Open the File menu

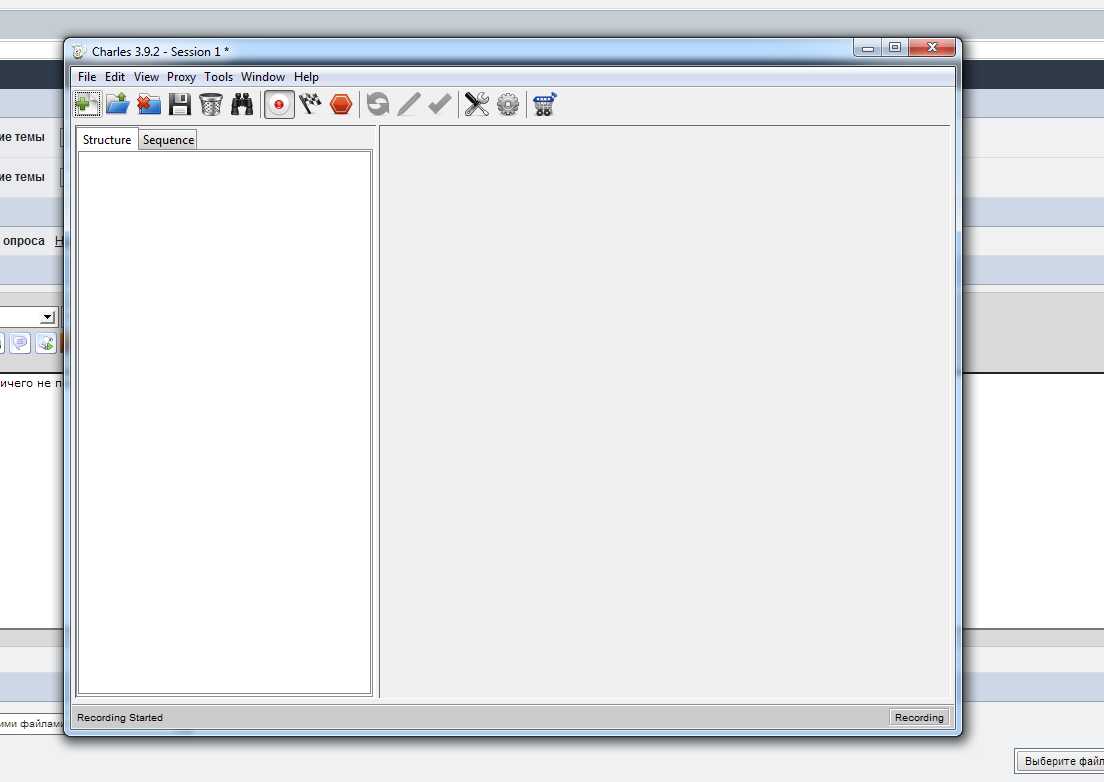pyautogui.click(x=87, y=77)
